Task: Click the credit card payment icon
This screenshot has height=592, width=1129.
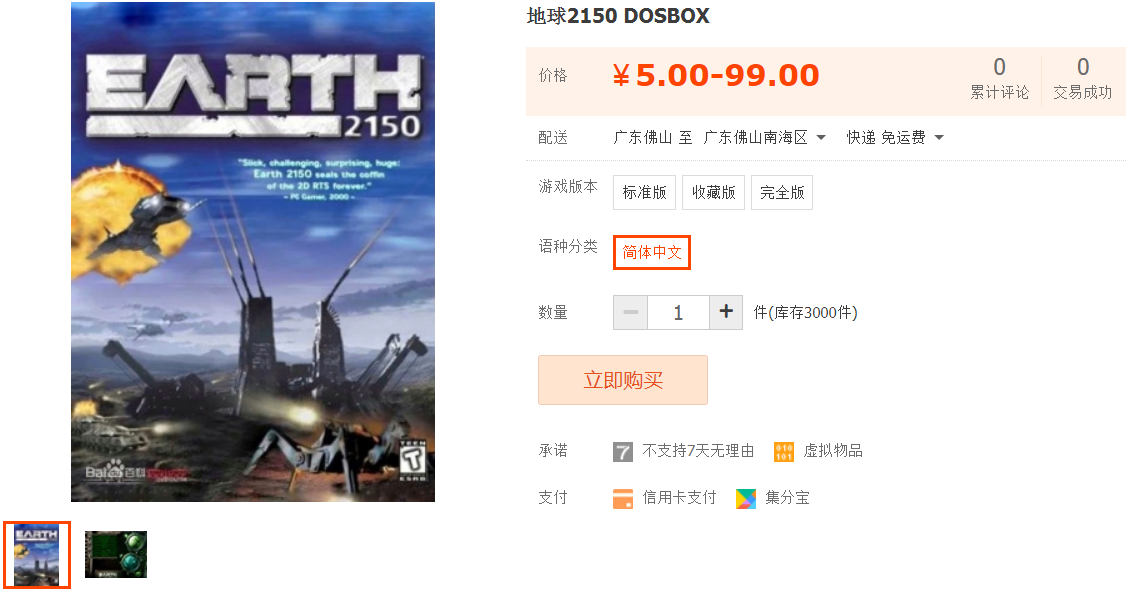Action: [x=623, y=498]
